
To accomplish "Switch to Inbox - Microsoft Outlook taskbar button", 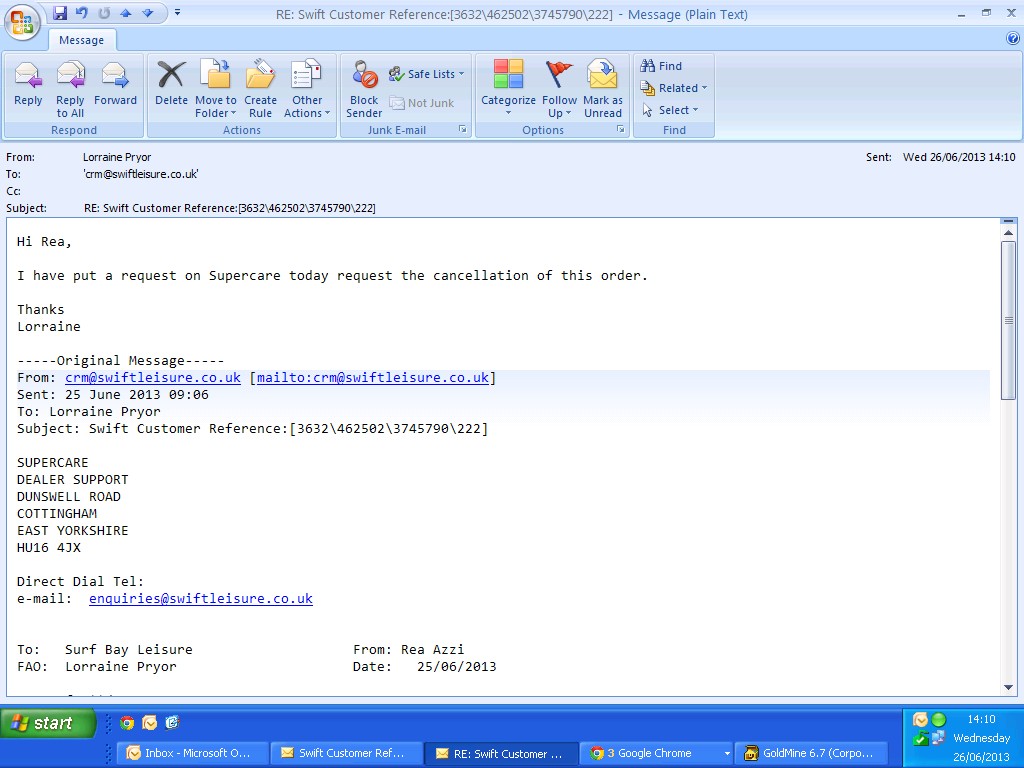I will coord(193,753).
